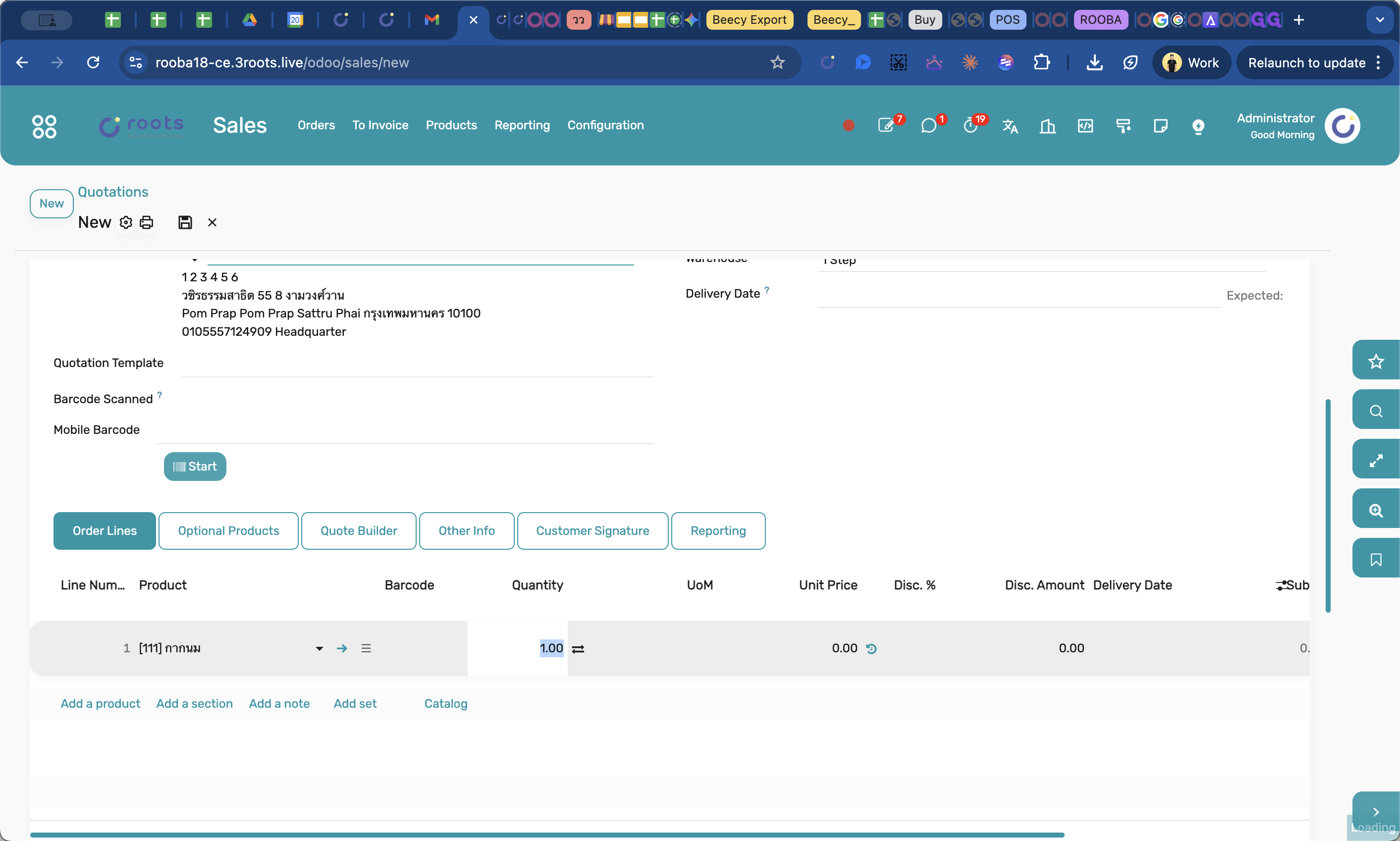Click the red recording dot in navbar
The width and height of the screenshot is (1400, 841).
pos(849,125)
